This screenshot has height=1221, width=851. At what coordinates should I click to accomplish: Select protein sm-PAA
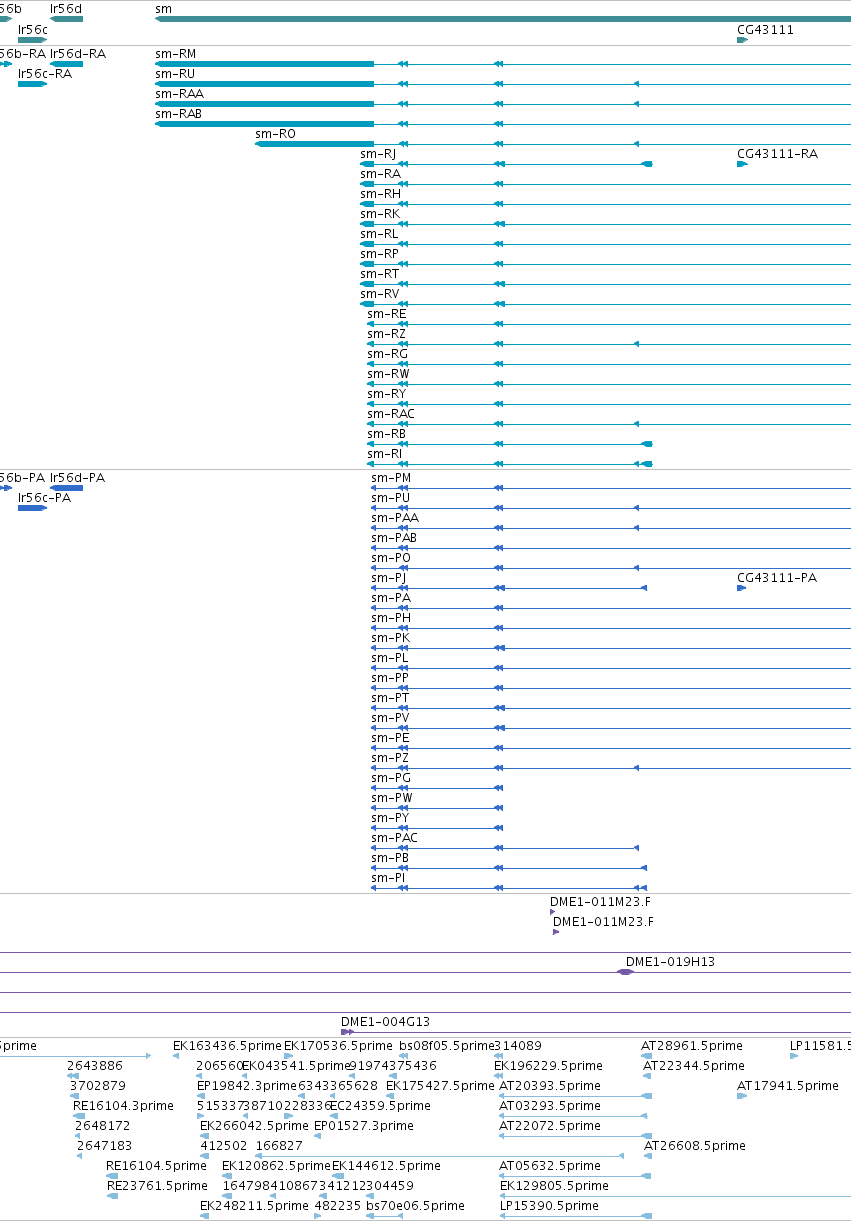pyautogui.click(x=395, y=517)
